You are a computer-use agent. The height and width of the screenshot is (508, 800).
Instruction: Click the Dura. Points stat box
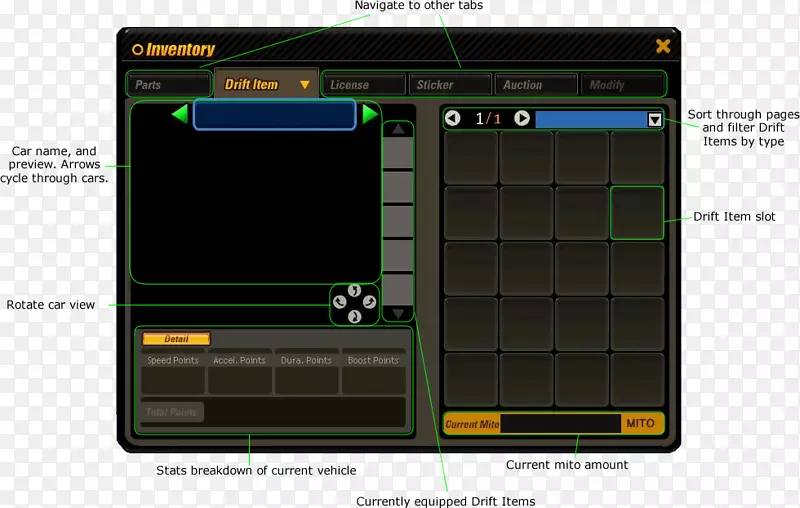coord(306,380)
